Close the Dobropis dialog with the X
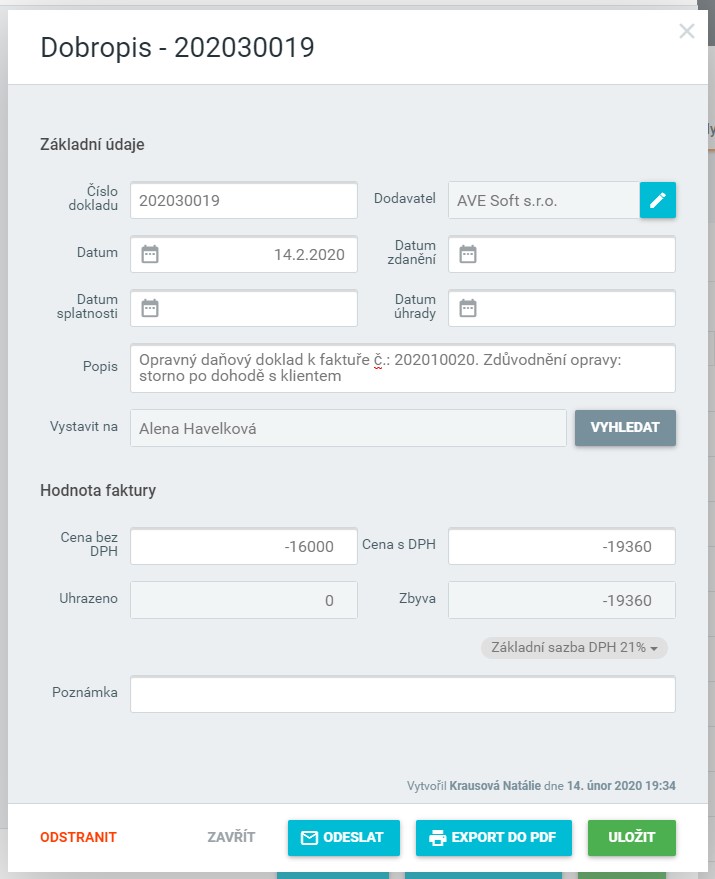 [x=687, y=31]
